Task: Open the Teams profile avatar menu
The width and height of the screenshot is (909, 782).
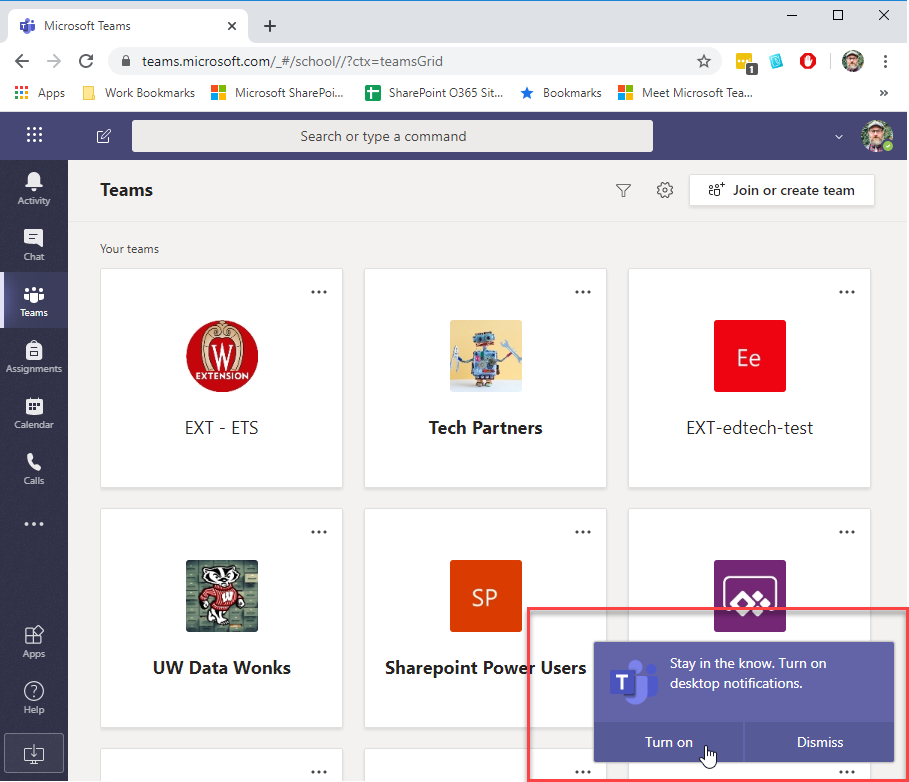Action: [x=877, y=136]
